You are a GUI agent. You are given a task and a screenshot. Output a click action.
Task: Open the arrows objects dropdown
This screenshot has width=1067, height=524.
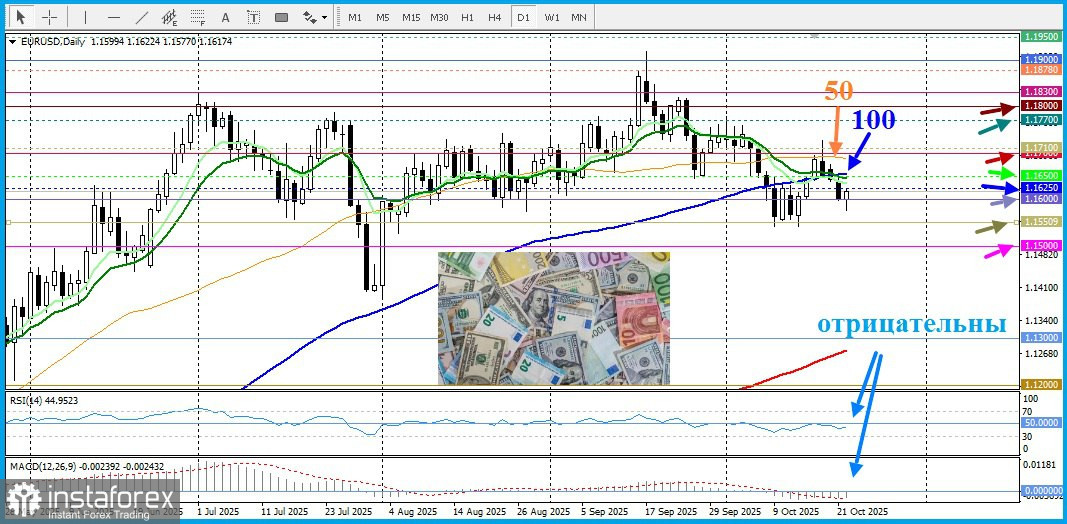[x=315, y=17]
